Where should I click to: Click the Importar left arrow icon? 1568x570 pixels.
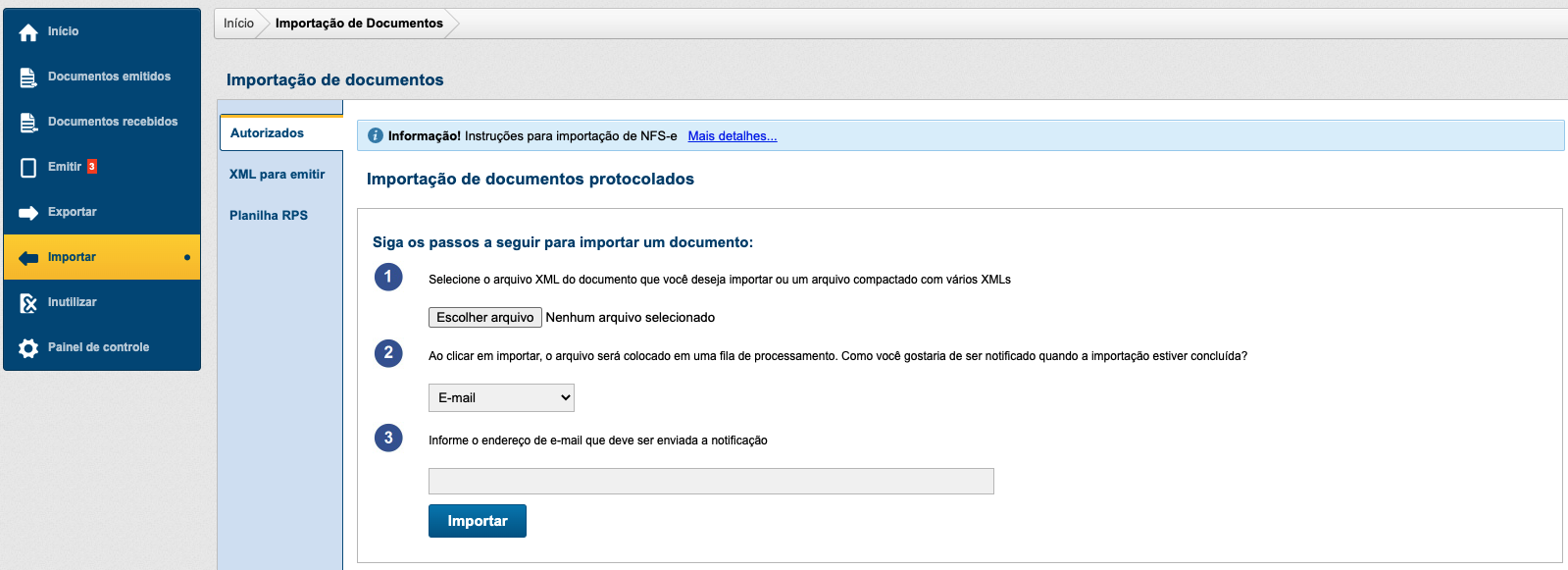pyautogui.click(x=28, y=258)
